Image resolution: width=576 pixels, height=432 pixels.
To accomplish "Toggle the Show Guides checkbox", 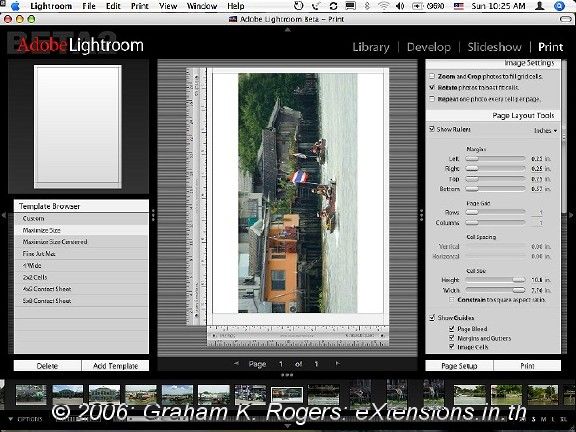I will [x=432, y=317].
